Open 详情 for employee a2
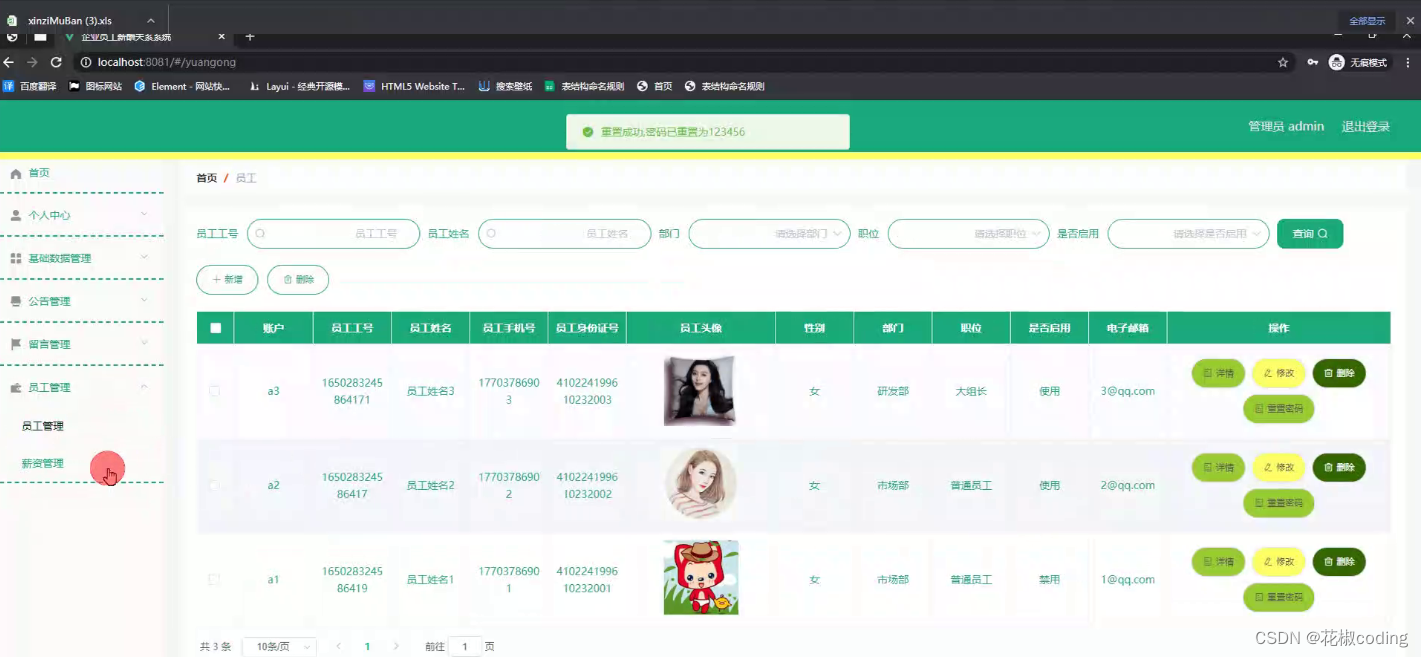Screen dimensions: 1423x657 pos(1218,467)
